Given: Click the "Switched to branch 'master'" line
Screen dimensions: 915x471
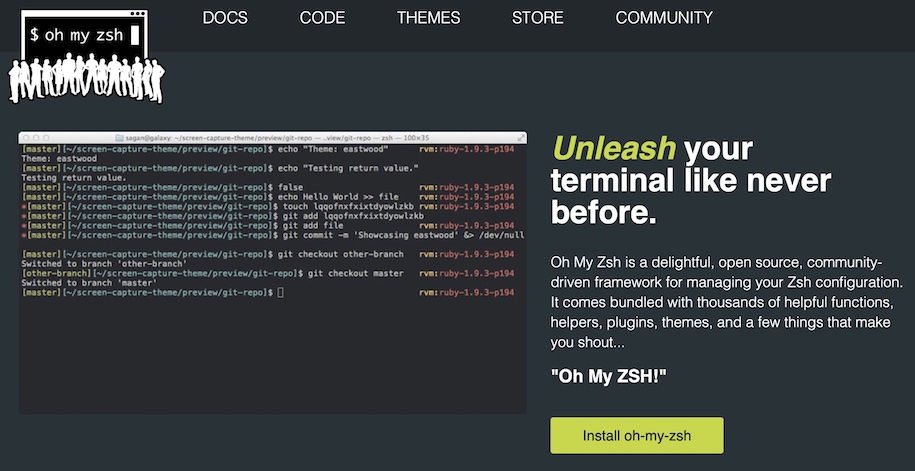Looking at the screenshot, I should (x=89, y=283).
